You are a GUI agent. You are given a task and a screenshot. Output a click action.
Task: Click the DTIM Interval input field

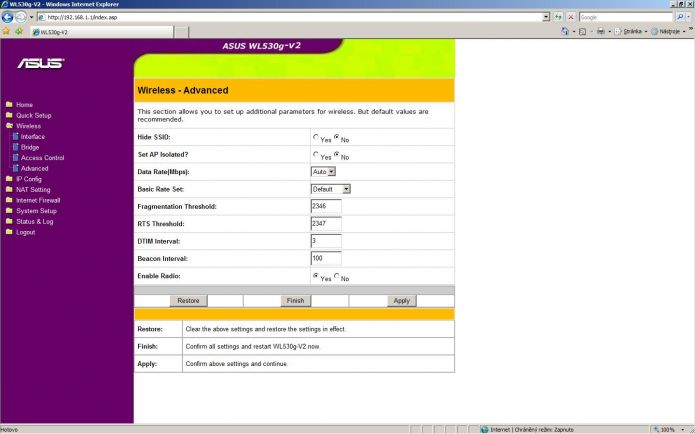click(326, 241)
